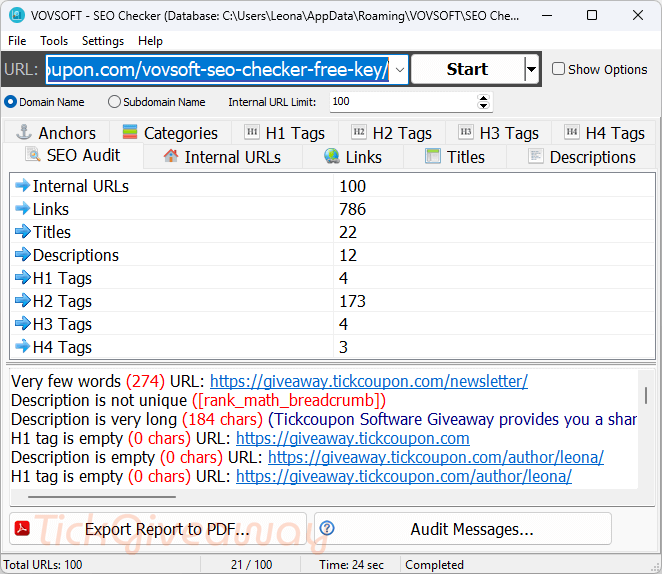Viewport: 662px width, 574px height.
Task: Click the arrow icon beside Links row
Action: (22, 208)
